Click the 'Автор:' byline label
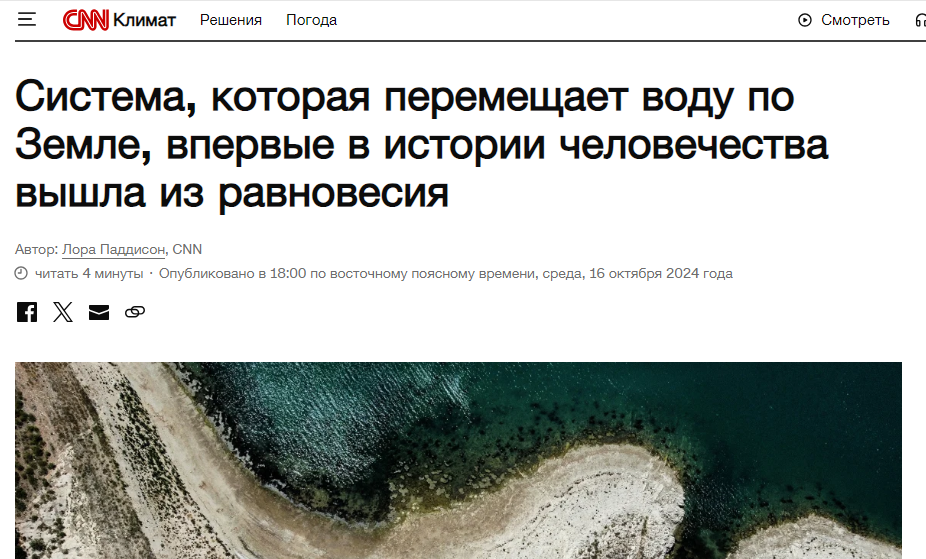 click(36, 249)
